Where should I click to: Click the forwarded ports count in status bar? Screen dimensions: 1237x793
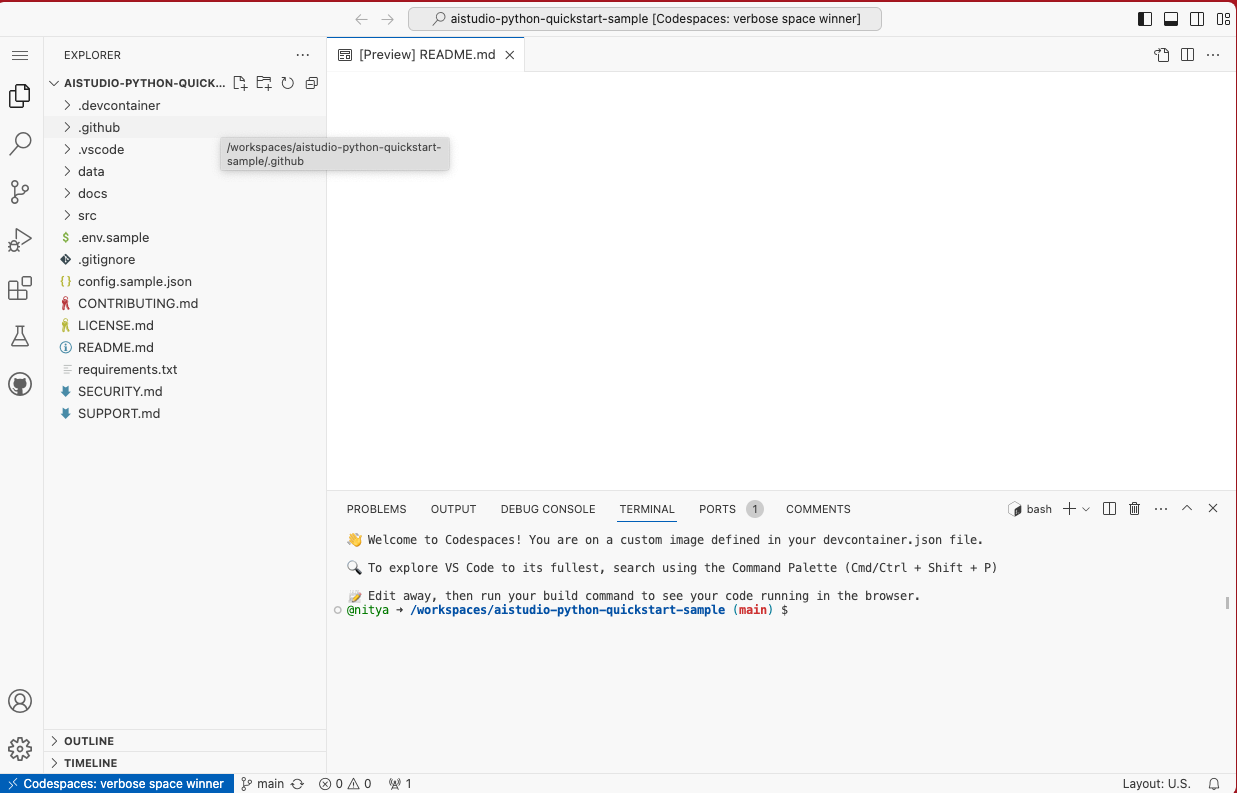click(x=400, y=784)
